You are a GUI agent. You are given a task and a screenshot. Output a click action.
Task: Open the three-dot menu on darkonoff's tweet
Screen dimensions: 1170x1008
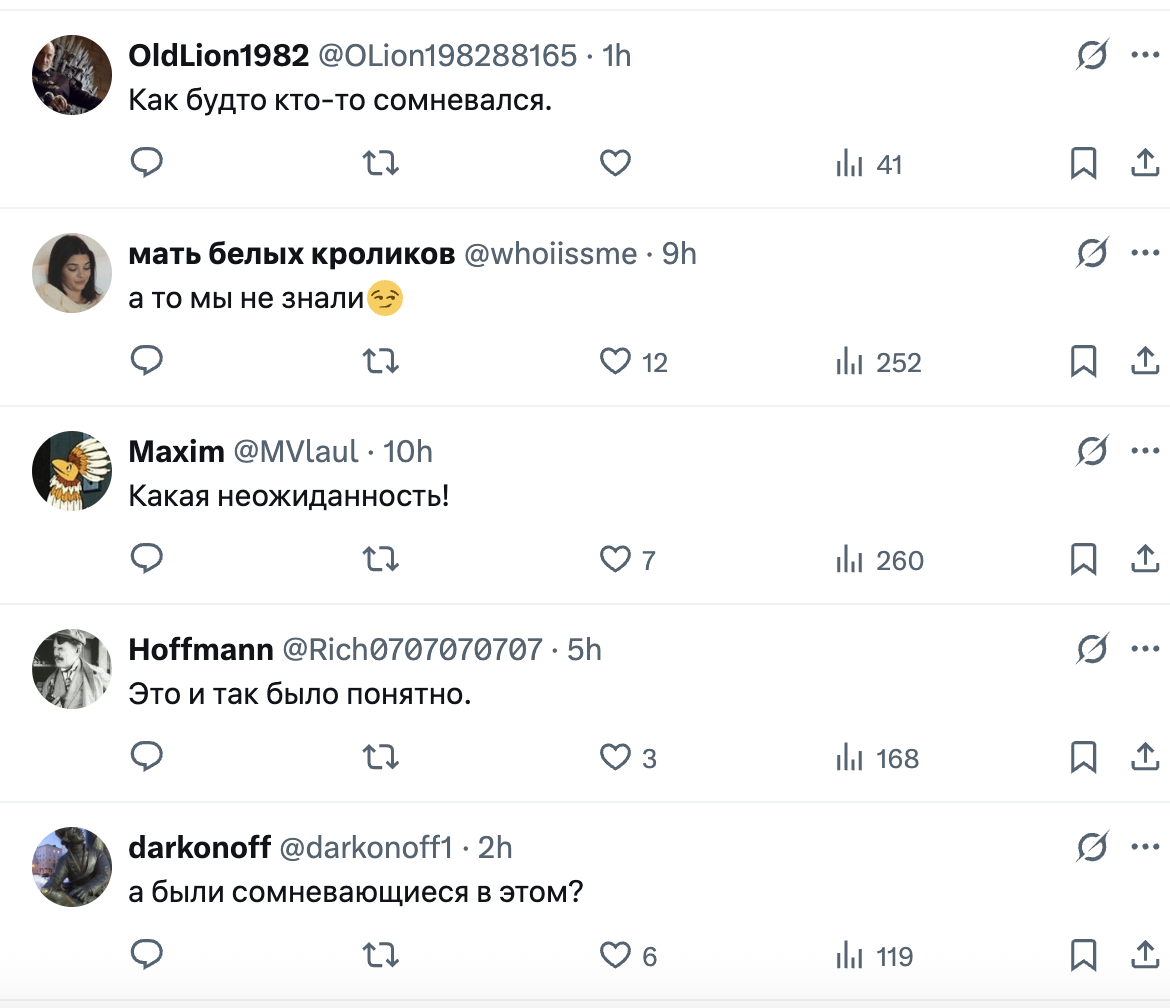[1144, 847]
